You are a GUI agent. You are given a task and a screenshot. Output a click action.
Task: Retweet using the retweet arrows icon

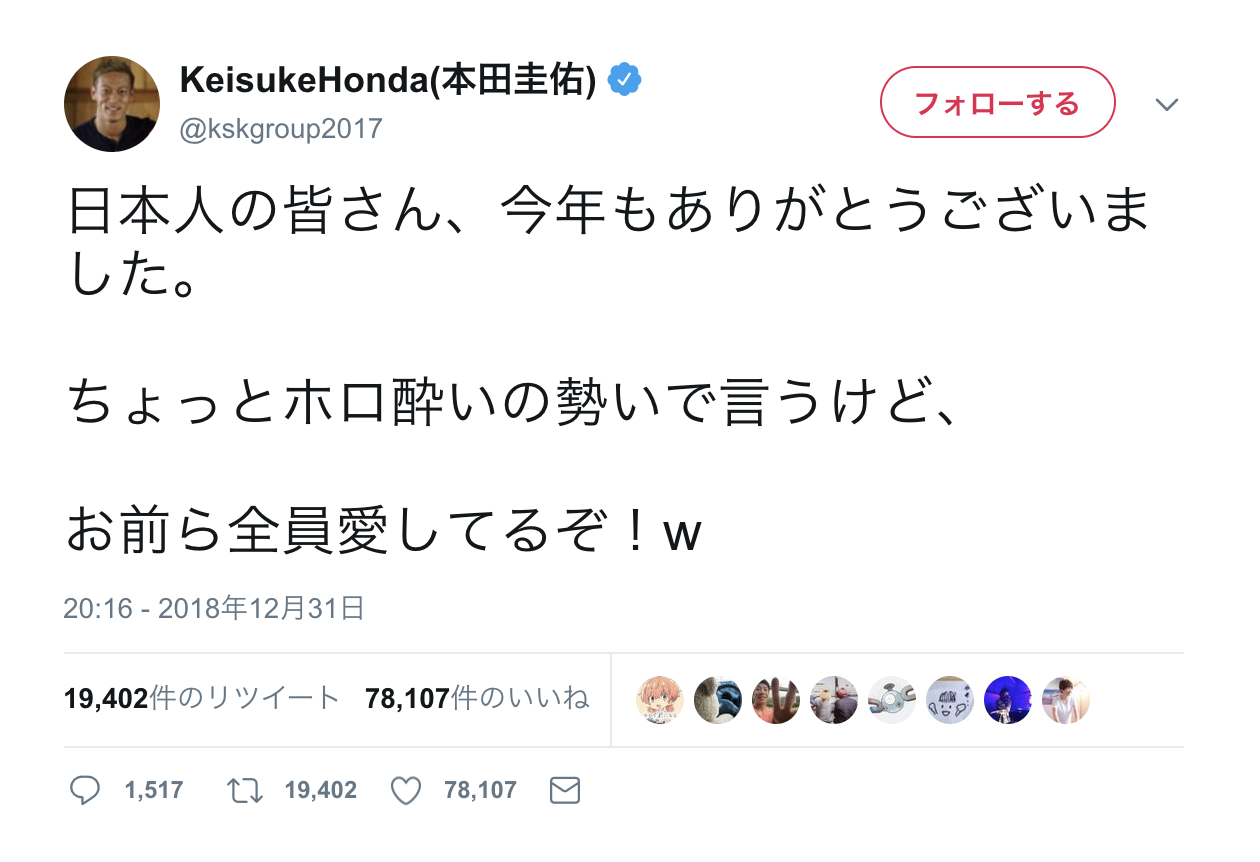[245, 792]
